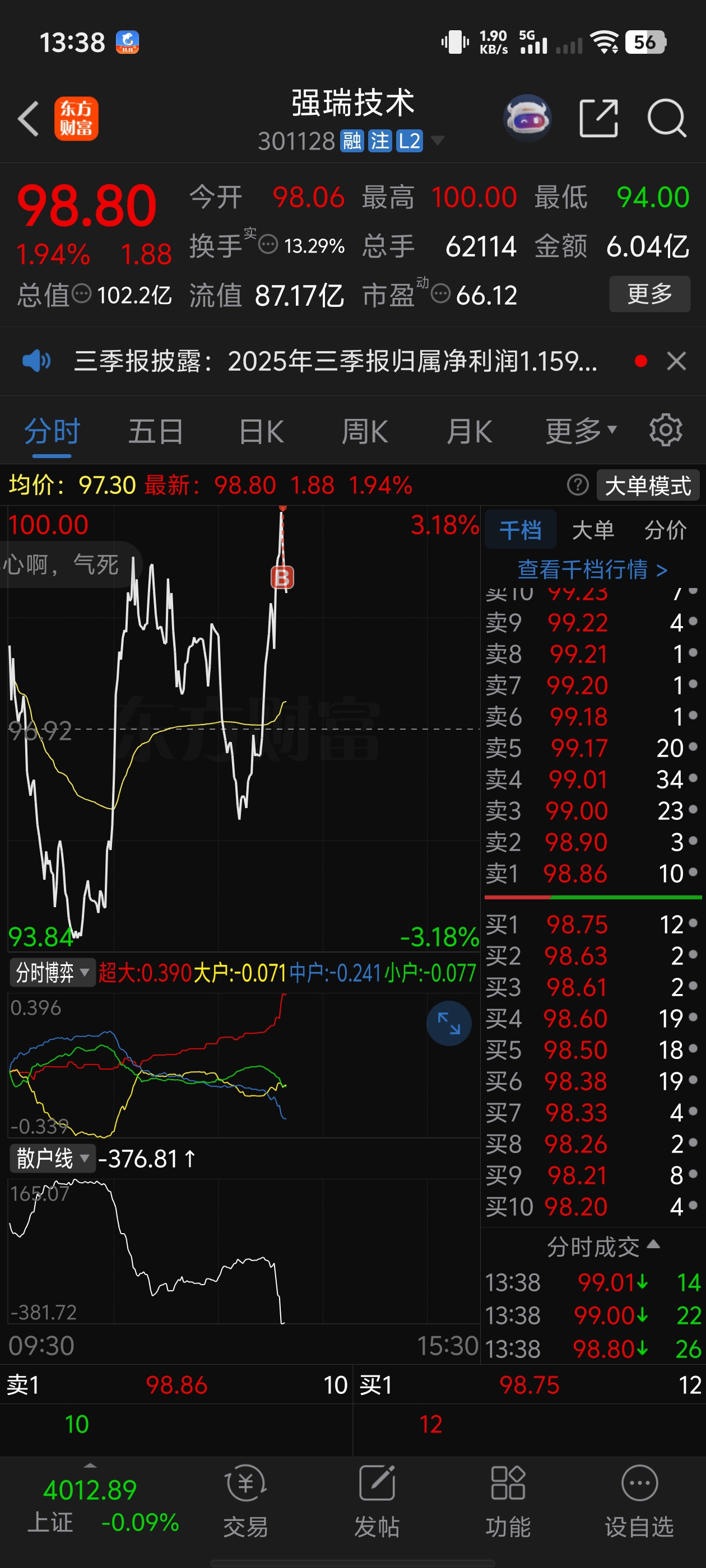
Task: Tap the red-green buy/sell ratio bar
Action: point(593,897)
